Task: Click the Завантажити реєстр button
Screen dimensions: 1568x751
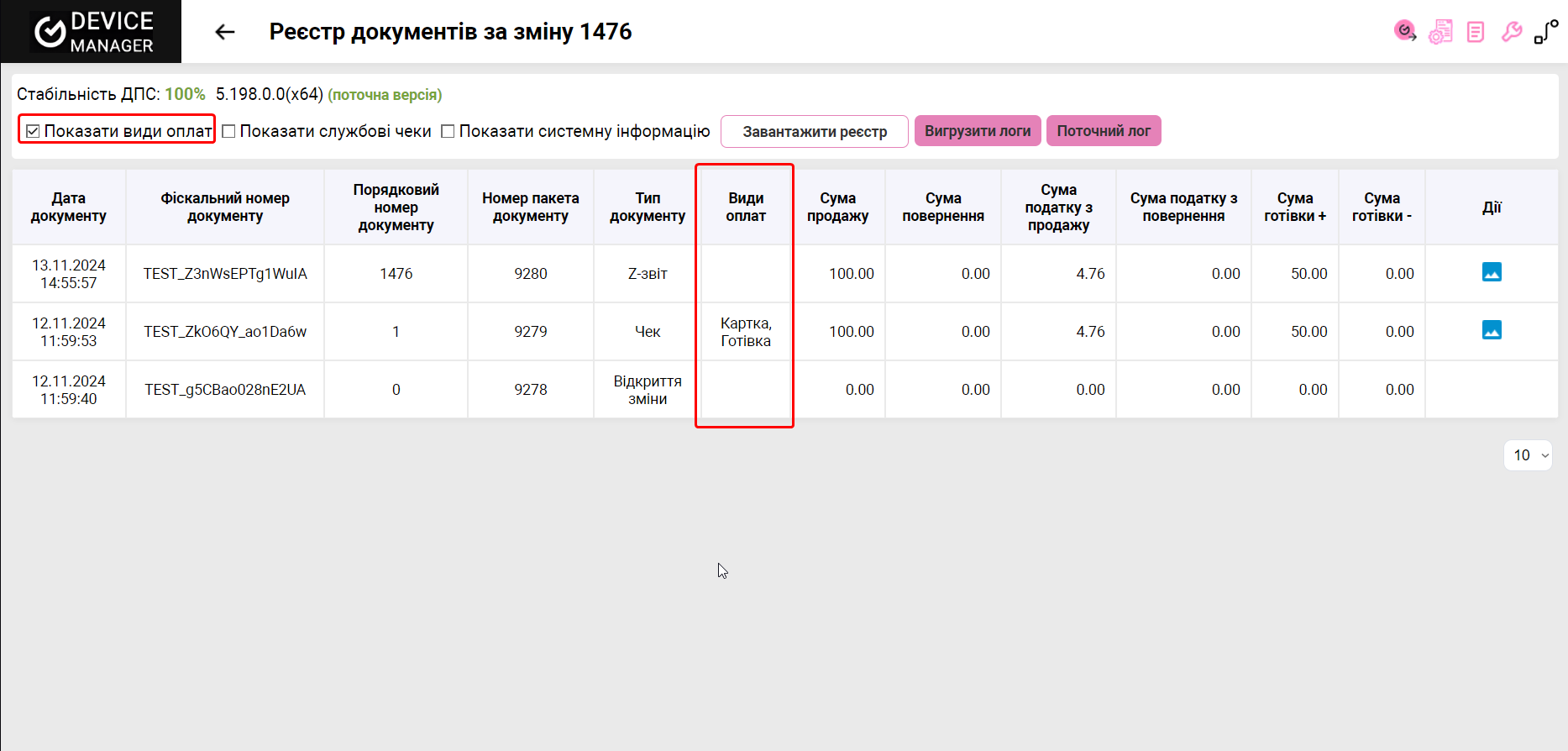Action: coord(815,131)
